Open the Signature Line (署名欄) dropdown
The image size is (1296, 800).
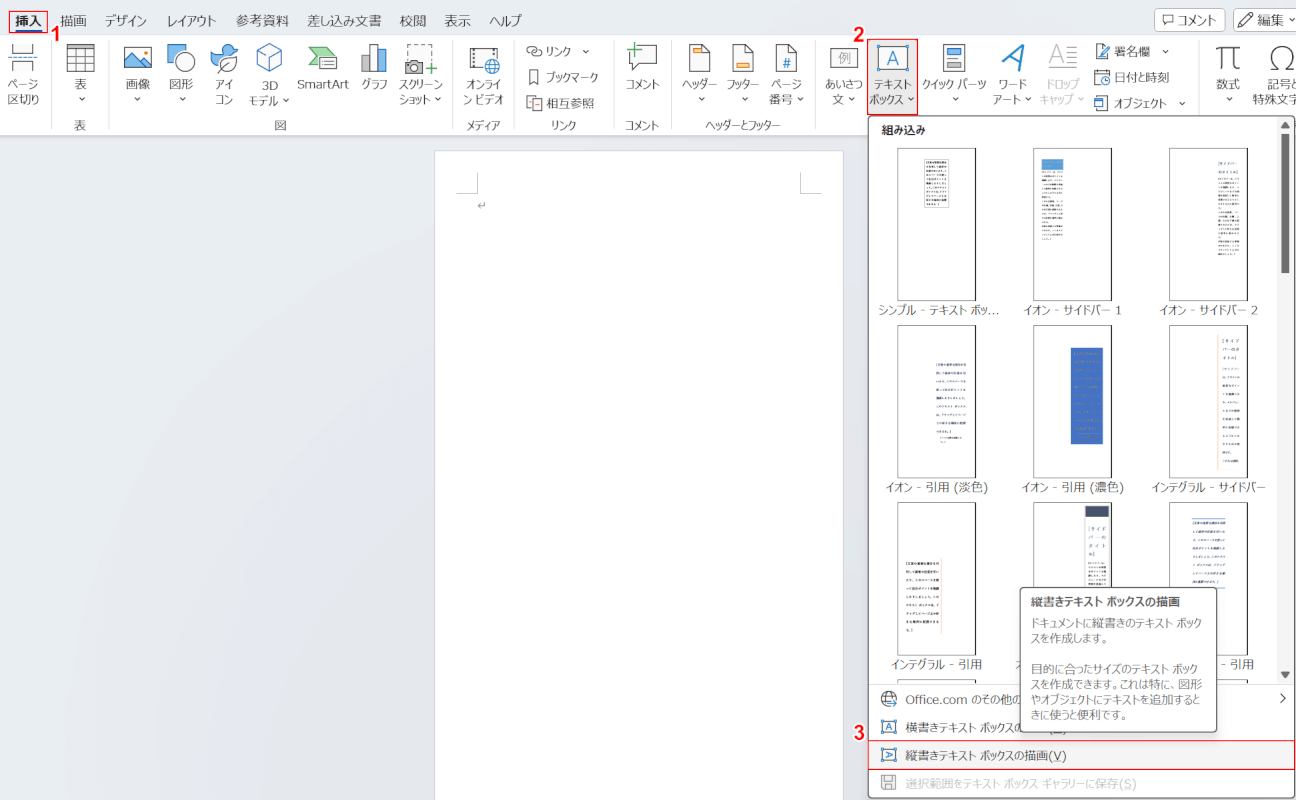point(1132,51)
